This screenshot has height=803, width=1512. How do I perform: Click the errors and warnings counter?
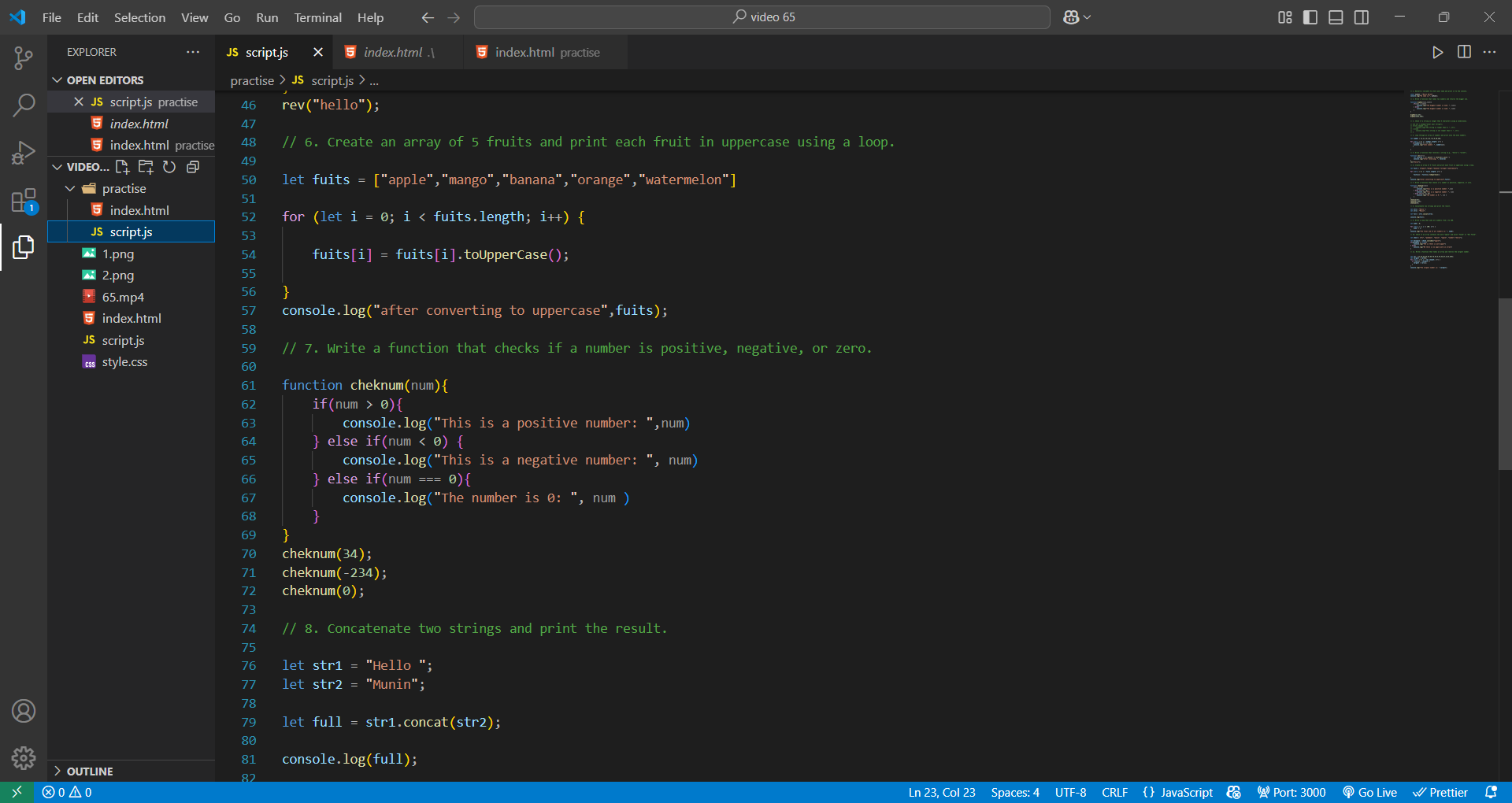(x=67, y=792)
